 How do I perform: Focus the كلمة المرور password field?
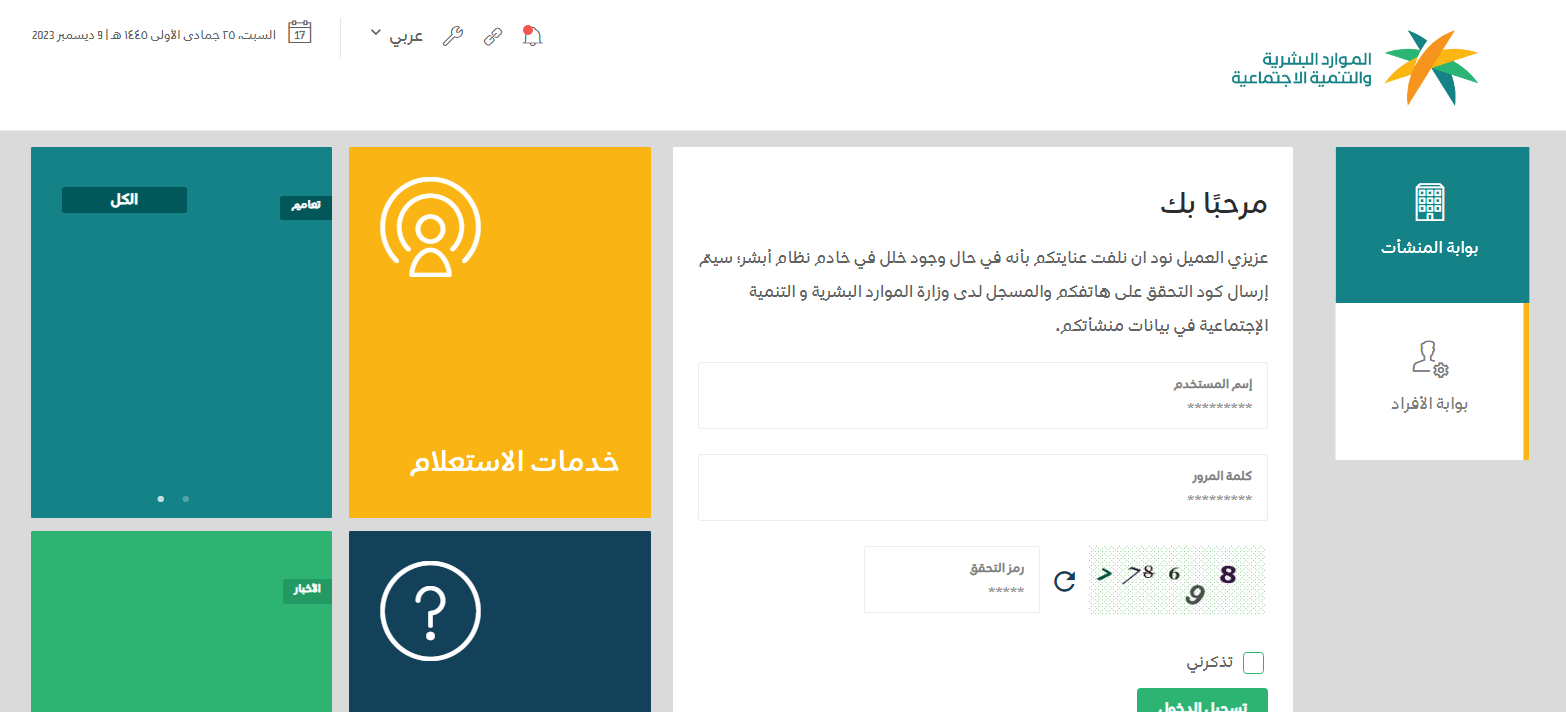(983, 488)
